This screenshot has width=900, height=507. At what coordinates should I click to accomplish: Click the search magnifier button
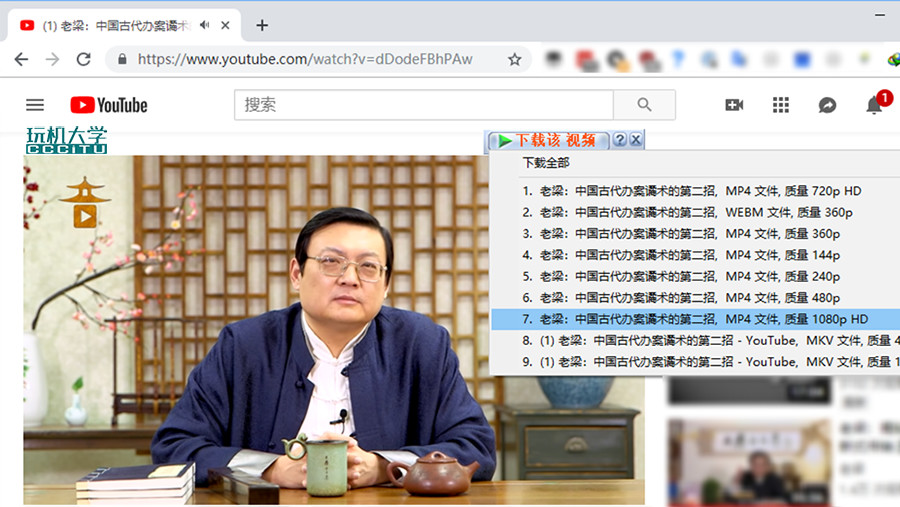click(x=644, y=105)
